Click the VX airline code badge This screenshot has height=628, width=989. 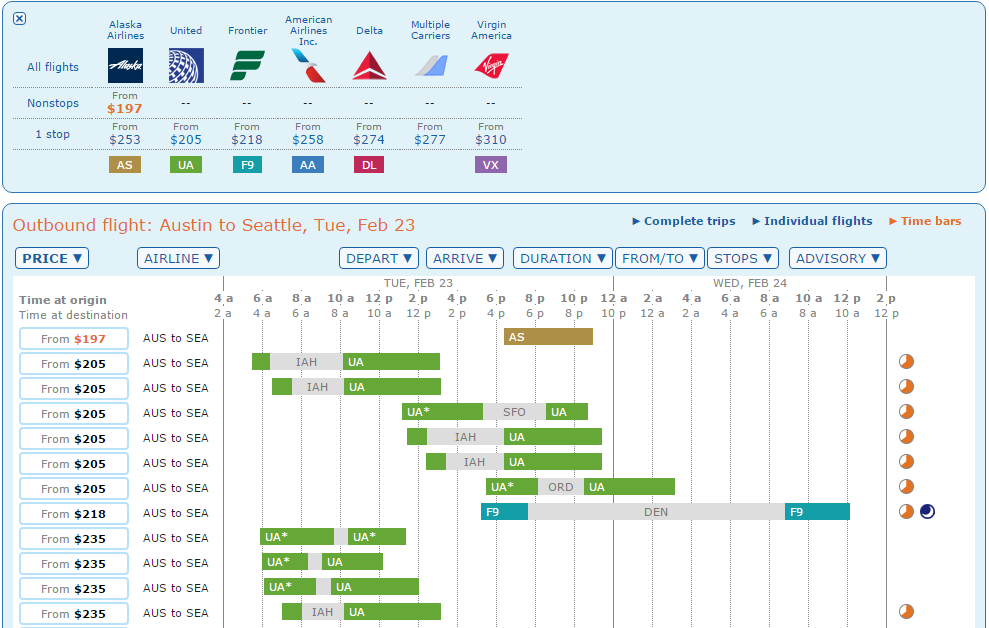[491, 165]
